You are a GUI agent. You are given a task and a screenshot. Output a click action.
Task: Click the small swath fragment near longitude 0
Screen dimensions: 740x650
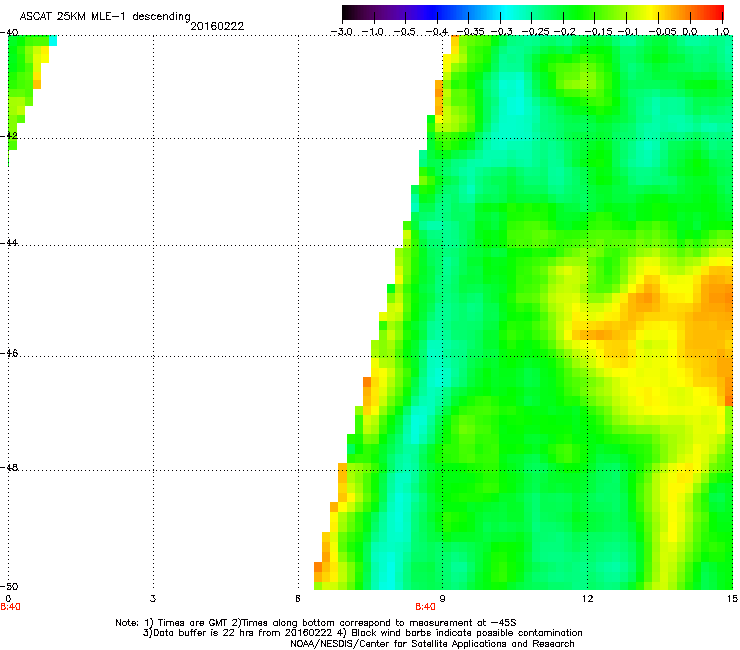28,78
